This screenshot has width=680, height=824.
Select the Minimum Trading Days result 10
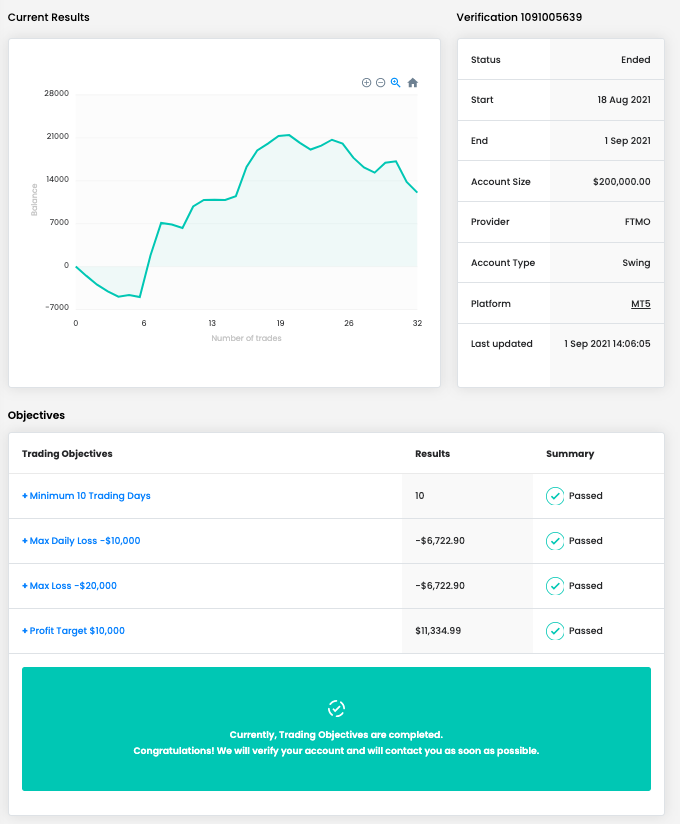click(x=419, y=496)
